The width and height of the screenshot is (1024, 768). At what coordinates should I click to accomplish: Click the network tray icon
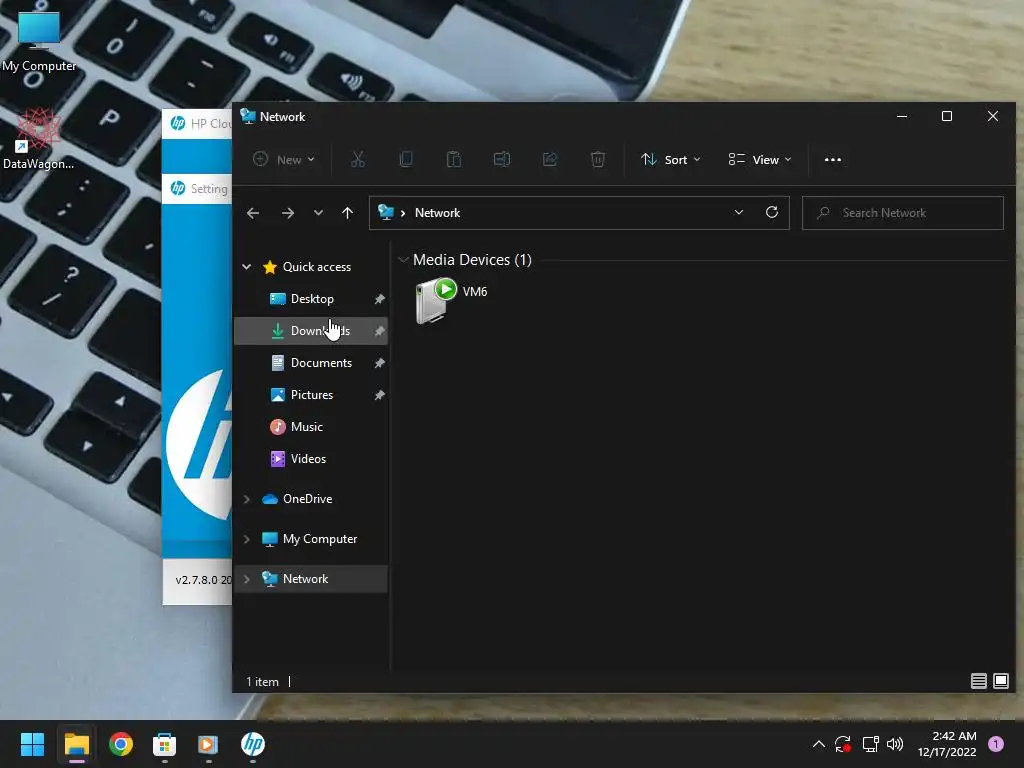click(x=870, y=744)
